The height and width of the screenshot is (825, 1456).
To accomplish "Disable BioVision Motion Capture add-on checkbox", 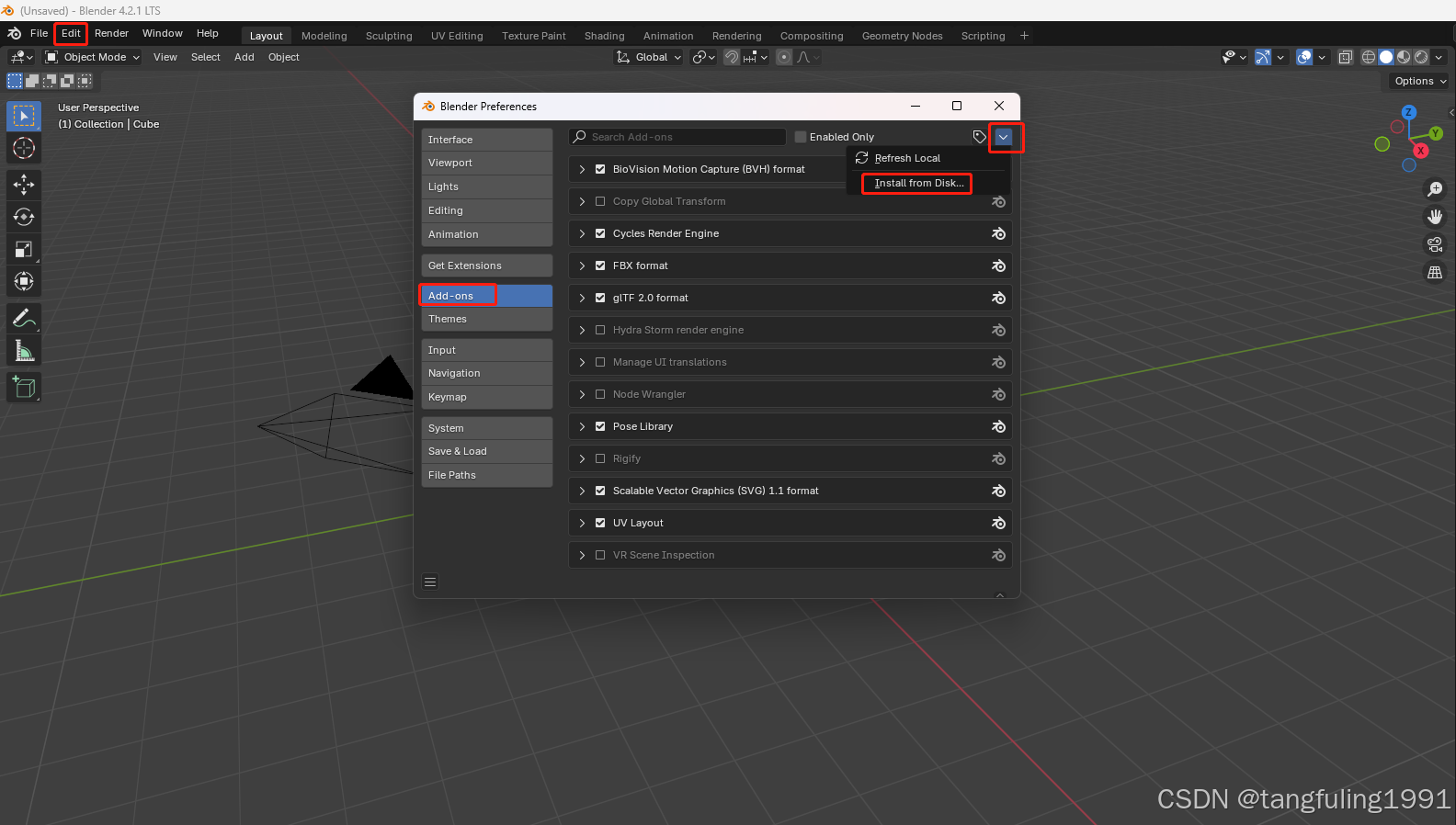I will (600, 169).
